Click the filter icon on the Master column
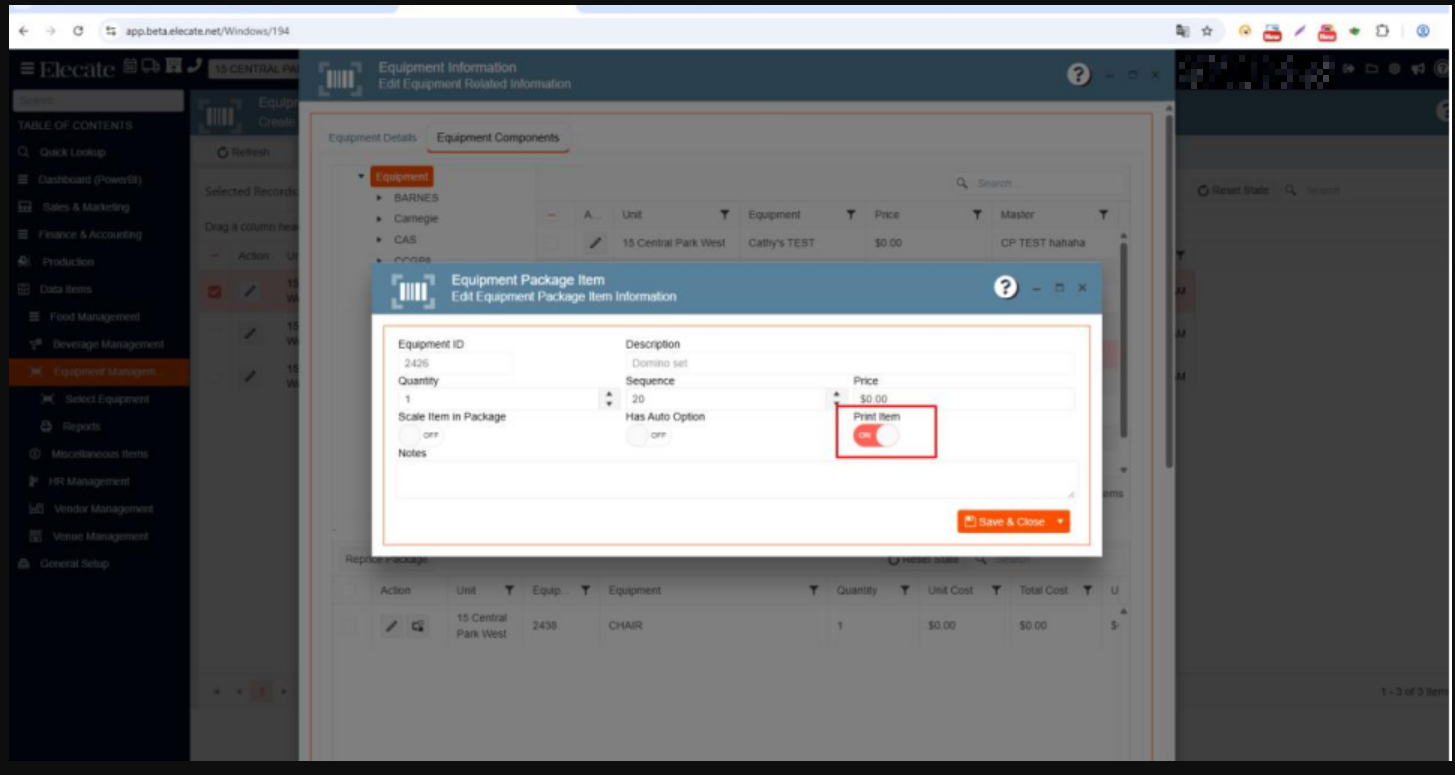Screen dimensions: 1455x775 click(1103, 215)
